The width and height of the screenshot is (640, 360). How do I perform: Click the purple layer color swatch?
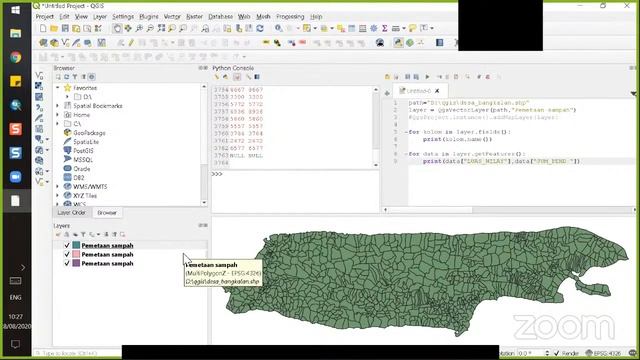coord(76,263)
